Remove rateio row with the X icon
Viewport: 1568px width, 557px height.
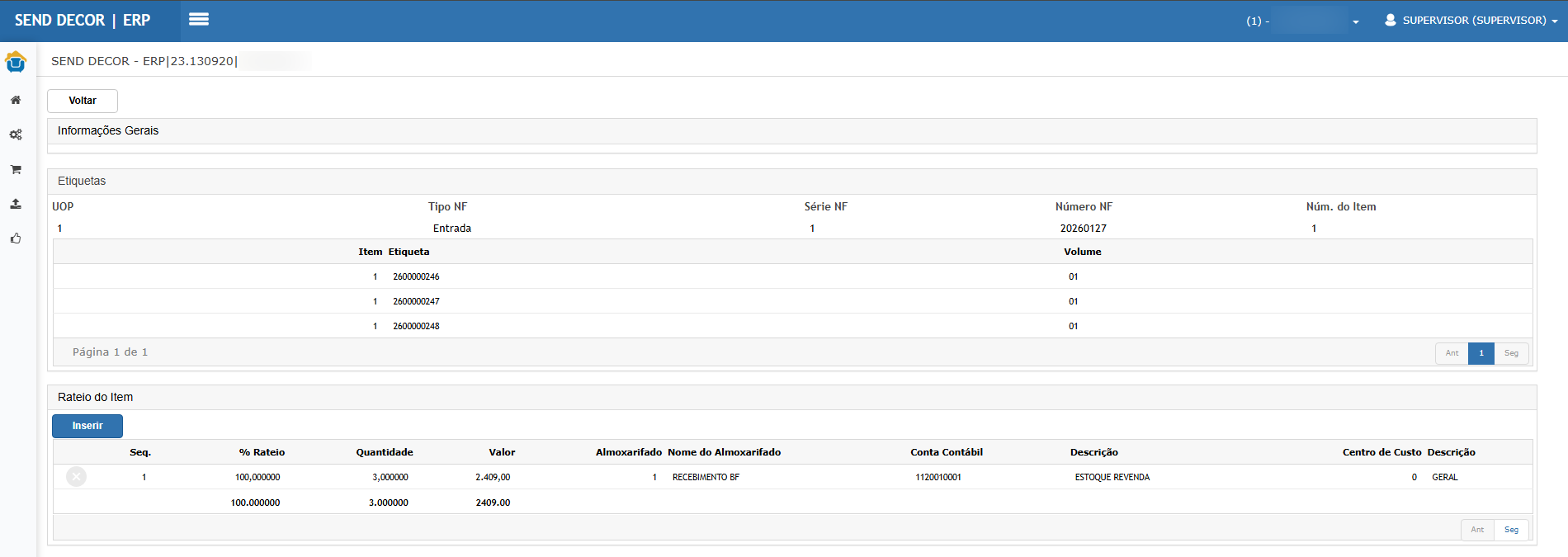coord(76,477)
